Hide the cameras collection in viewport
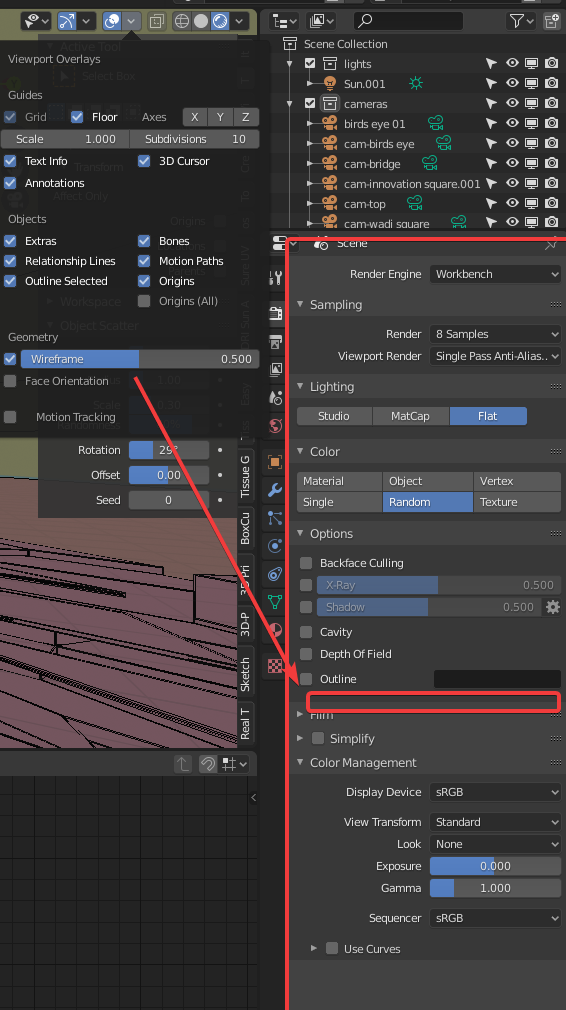Image resolution: width=566 pixels, height=1010 pixels. (512, 104)
